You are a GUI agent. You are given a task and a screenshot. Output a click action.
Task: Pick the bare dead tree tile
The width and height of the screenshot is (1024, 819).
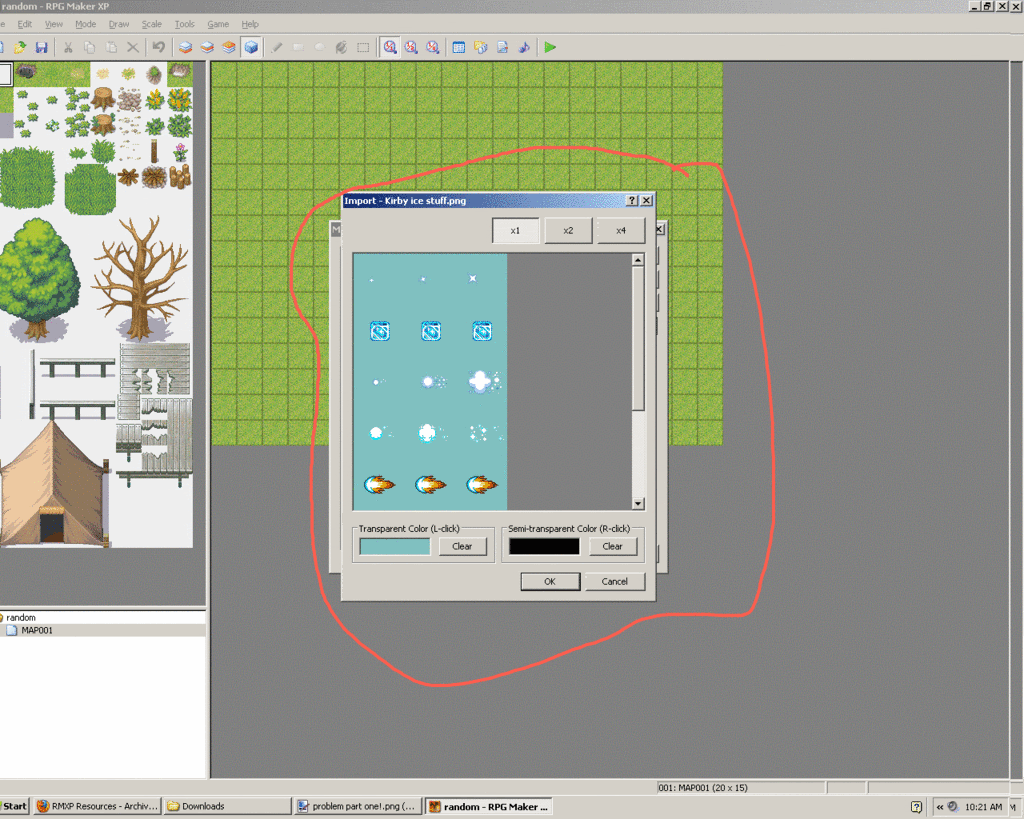tap(140, 278)
